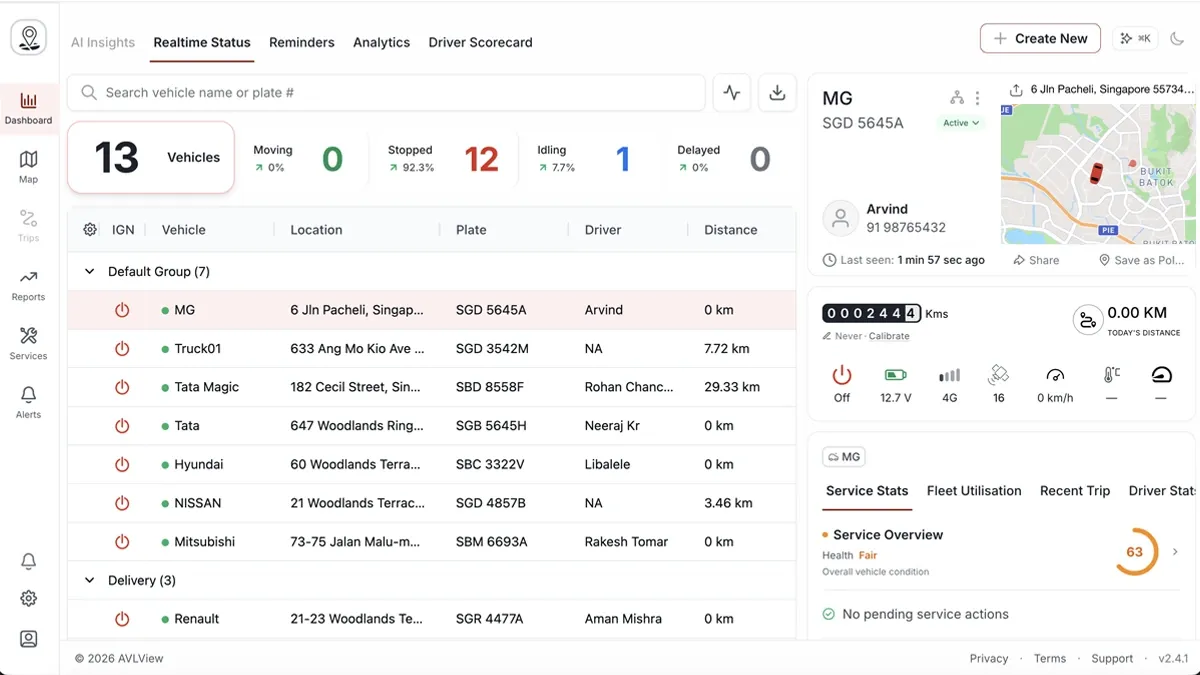Image resolution: width=1200 pixels, height=675 pixels.
Task: Switch to the Driver Scorecard tab
Action: pyautogui.click(x=480, y=43)
